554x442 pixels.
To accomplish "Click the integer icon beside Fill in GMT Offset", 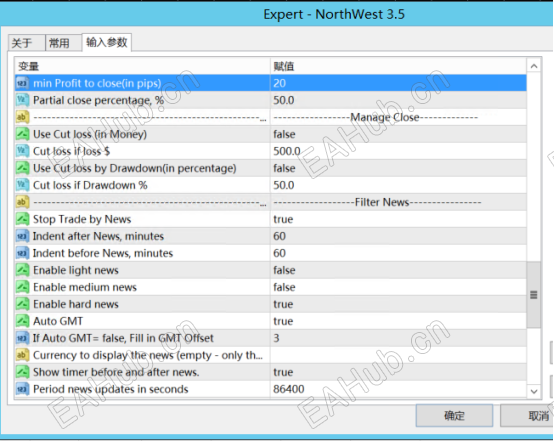I will click(x=22, y=338).
